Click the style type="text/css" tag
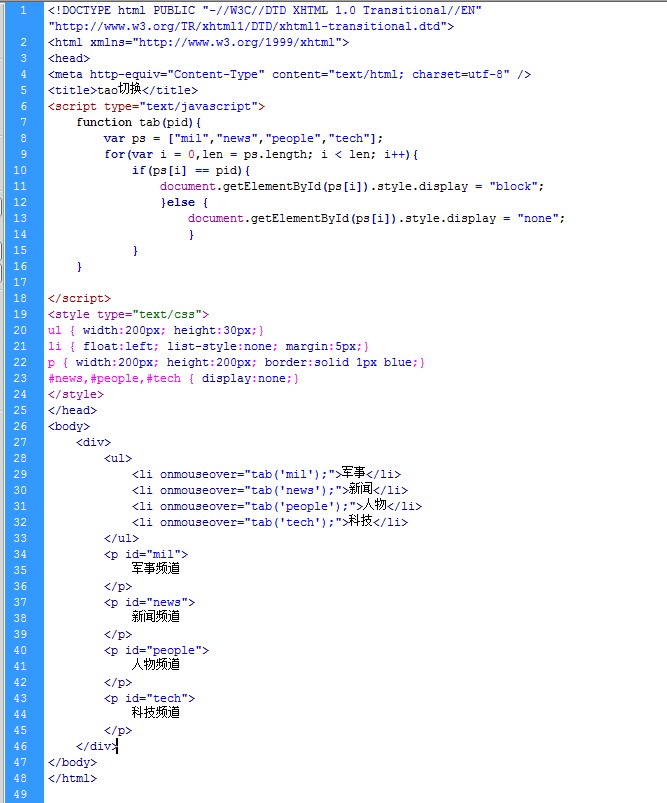The height and width of the screenshot is (803, 667). click(129, 314)
